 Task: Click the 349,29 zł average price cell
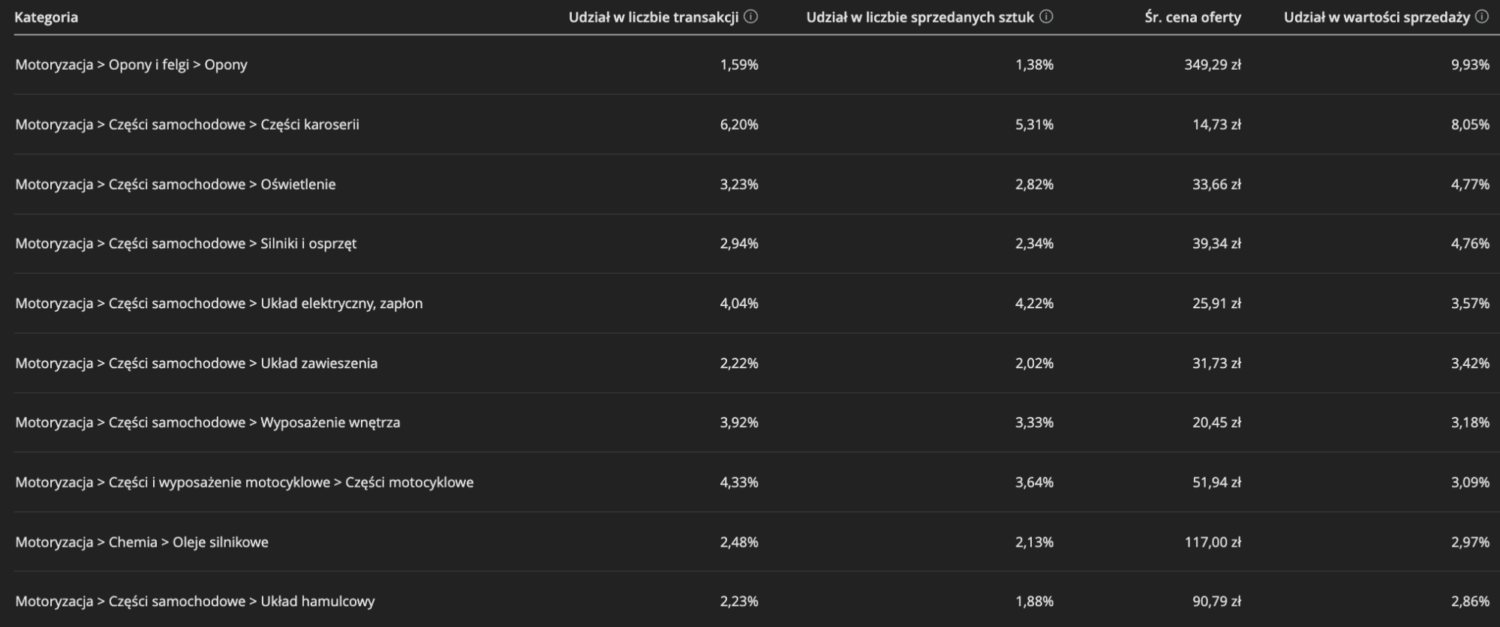coord(1213,65)
